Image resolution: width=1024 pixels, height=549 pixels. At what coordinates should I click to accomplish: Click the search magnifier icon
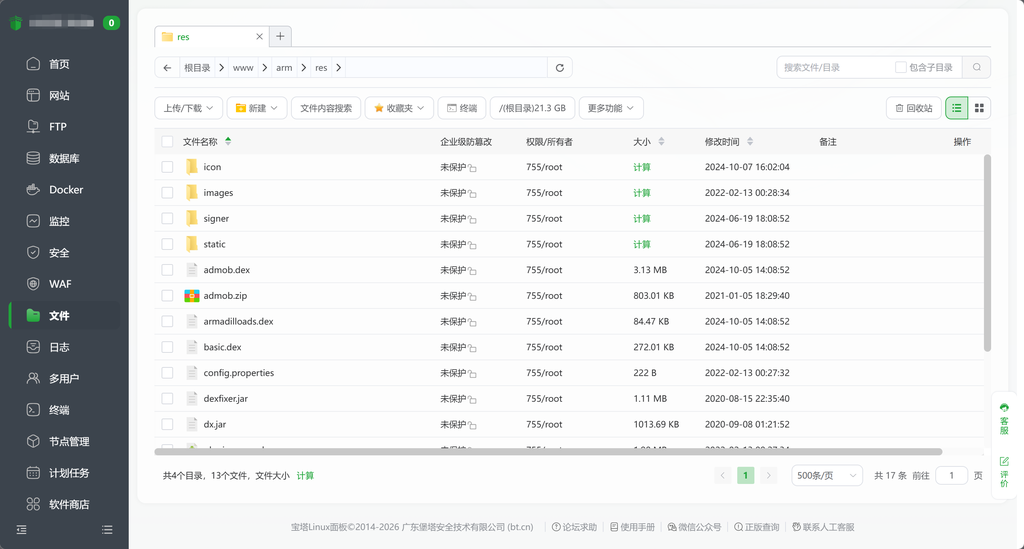(976, 67)
